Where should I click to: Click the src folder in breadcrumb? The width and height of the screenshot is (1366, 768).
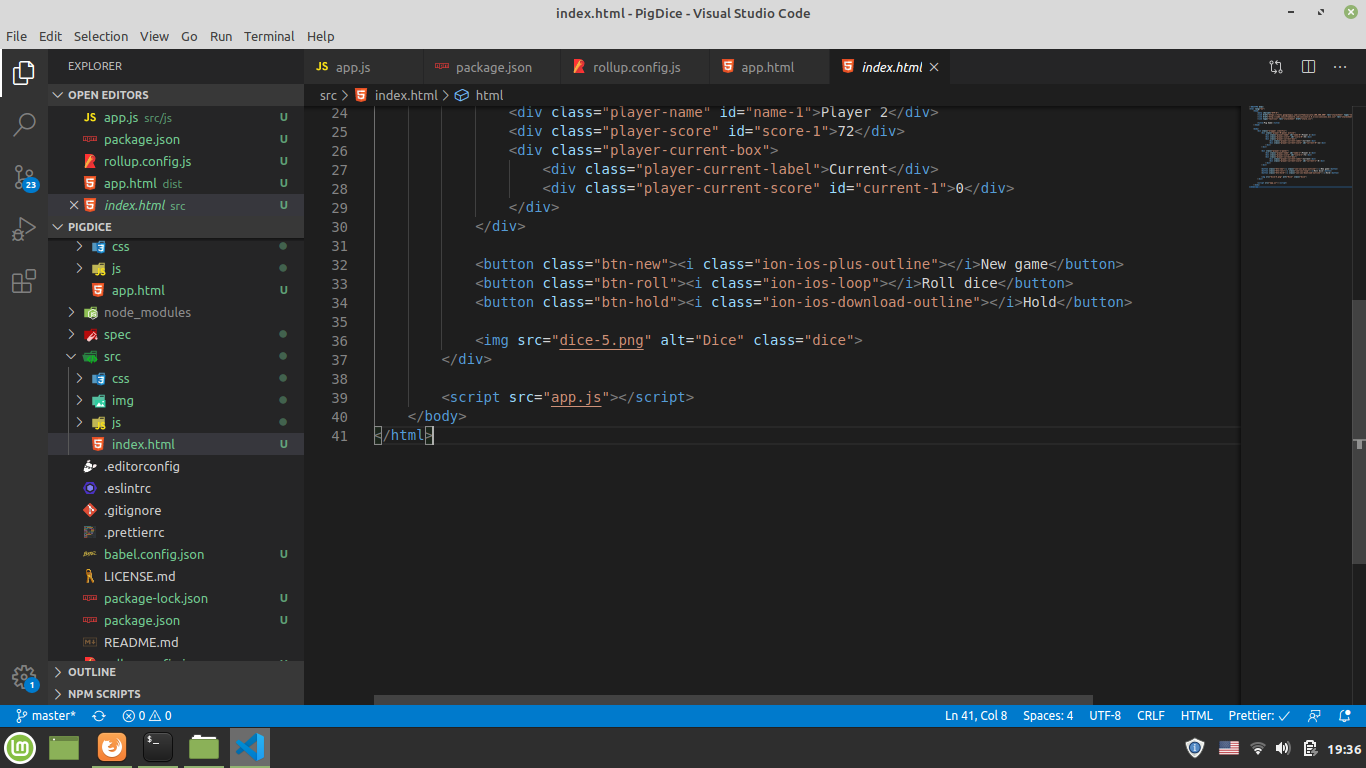328,95
